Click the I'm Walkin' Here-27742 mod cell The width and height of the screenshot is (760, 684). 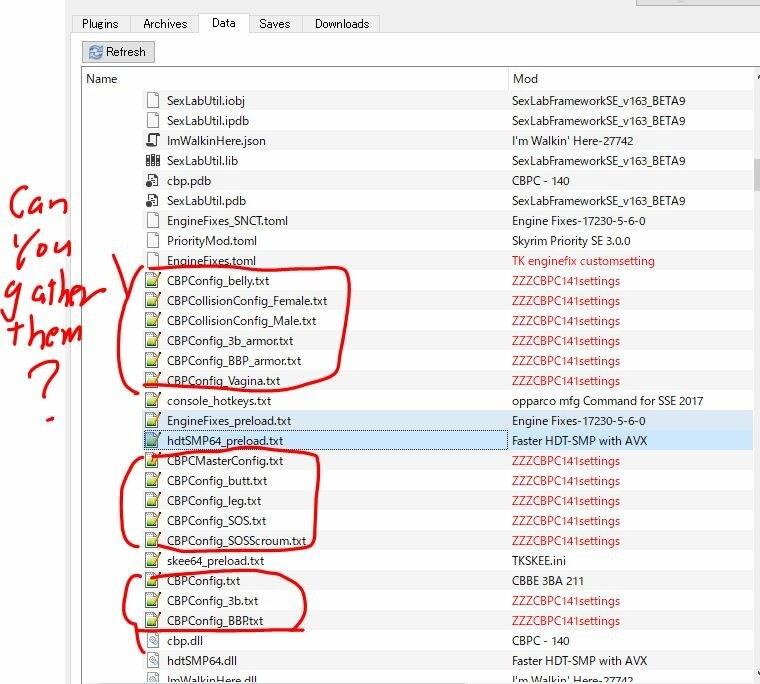coord(572,141)
